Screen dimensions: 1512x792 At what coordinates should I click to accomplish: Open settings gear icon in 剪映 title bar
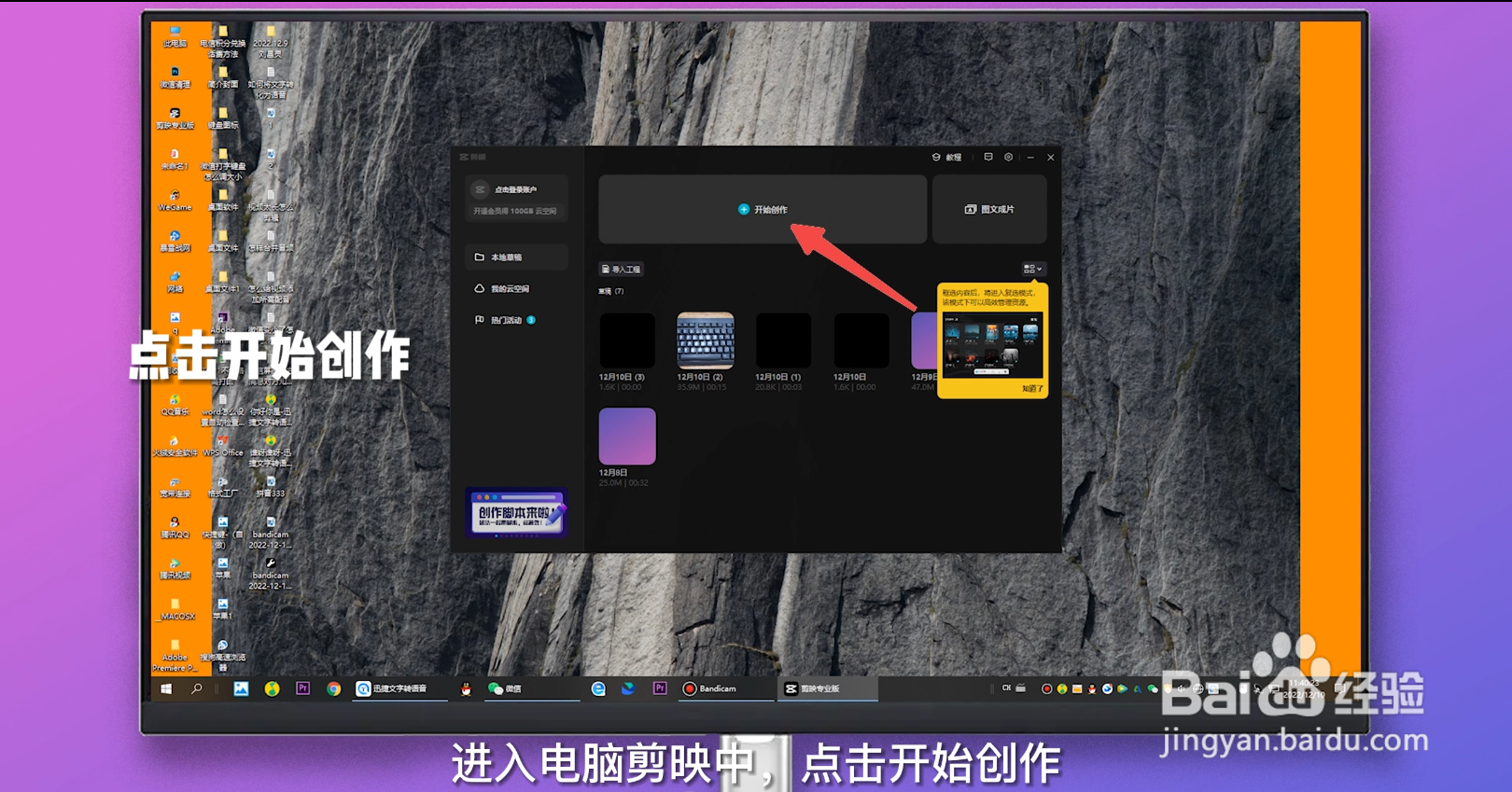[1008, 157]
